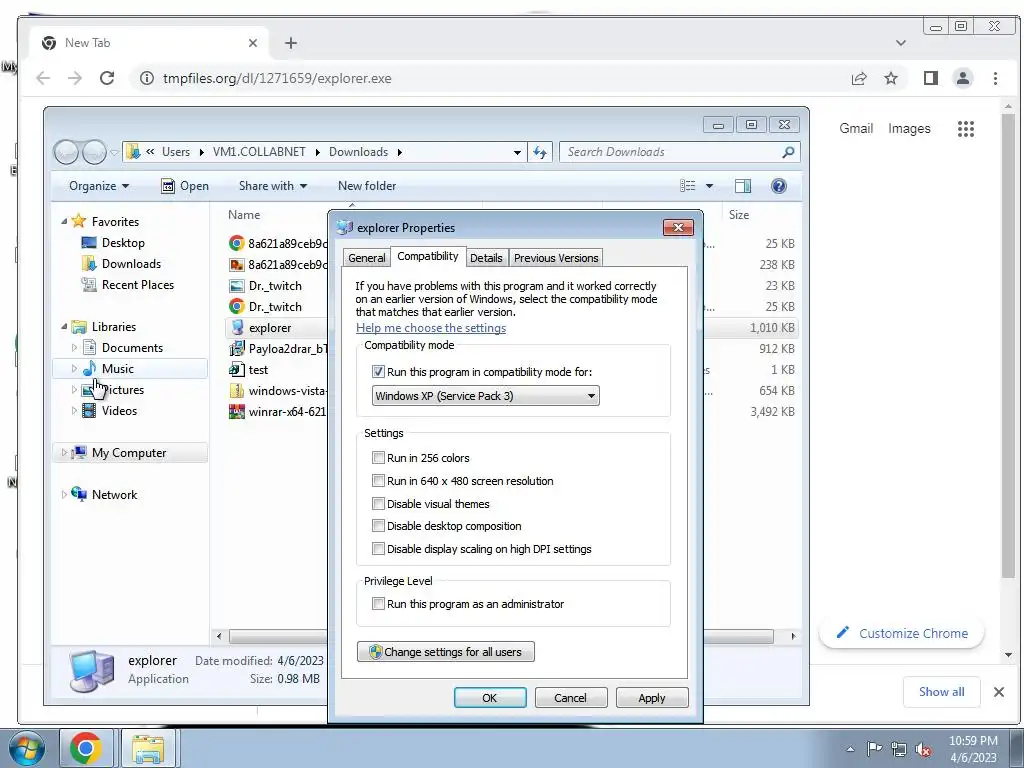The image size is (1024, 768).
Task: Select the Compatibility tab
Action: point(428,256)
